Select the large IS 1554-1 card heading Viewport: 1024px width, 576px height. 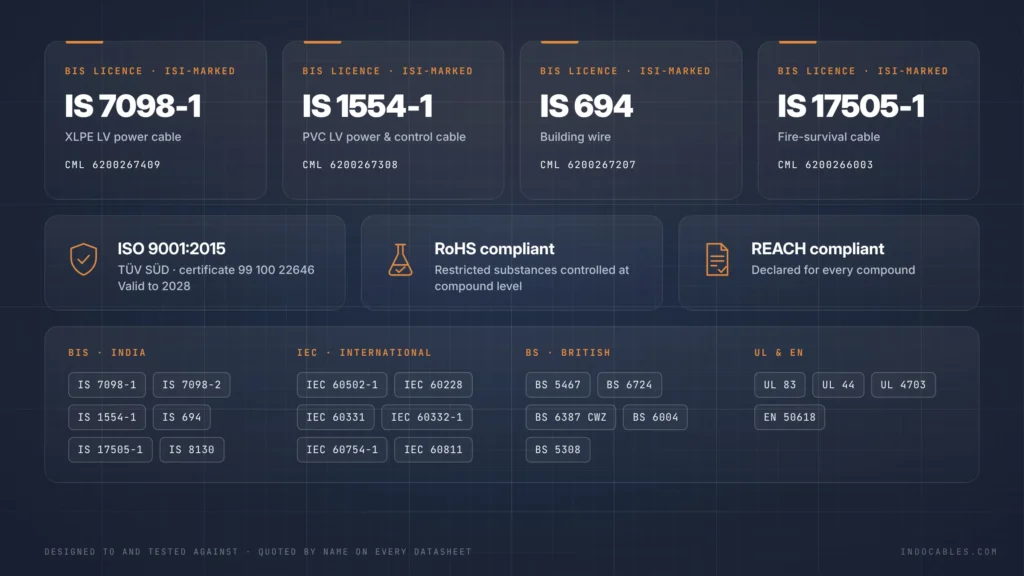(368, 106)
